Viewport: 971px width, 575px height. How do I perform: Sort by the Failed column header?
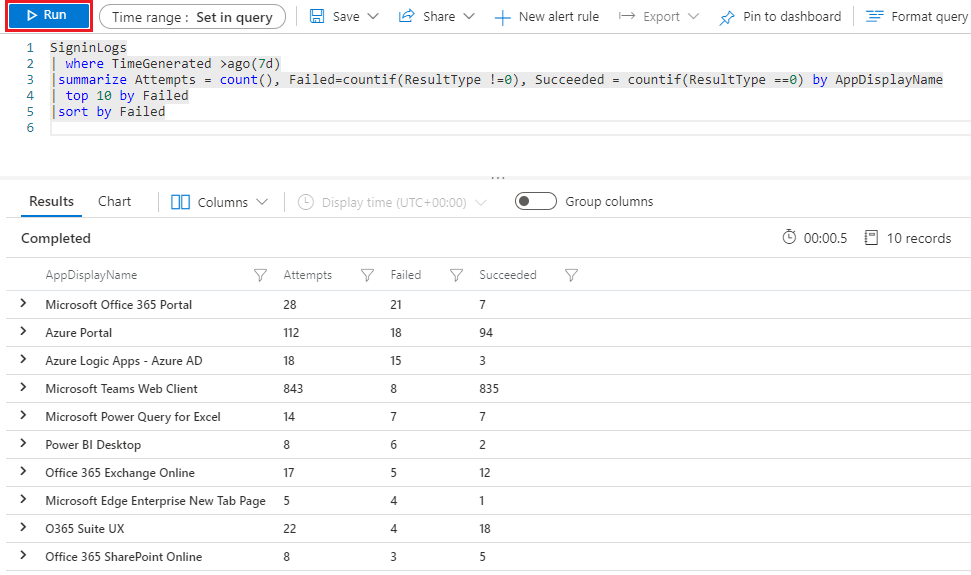click(x=406, y=275)
